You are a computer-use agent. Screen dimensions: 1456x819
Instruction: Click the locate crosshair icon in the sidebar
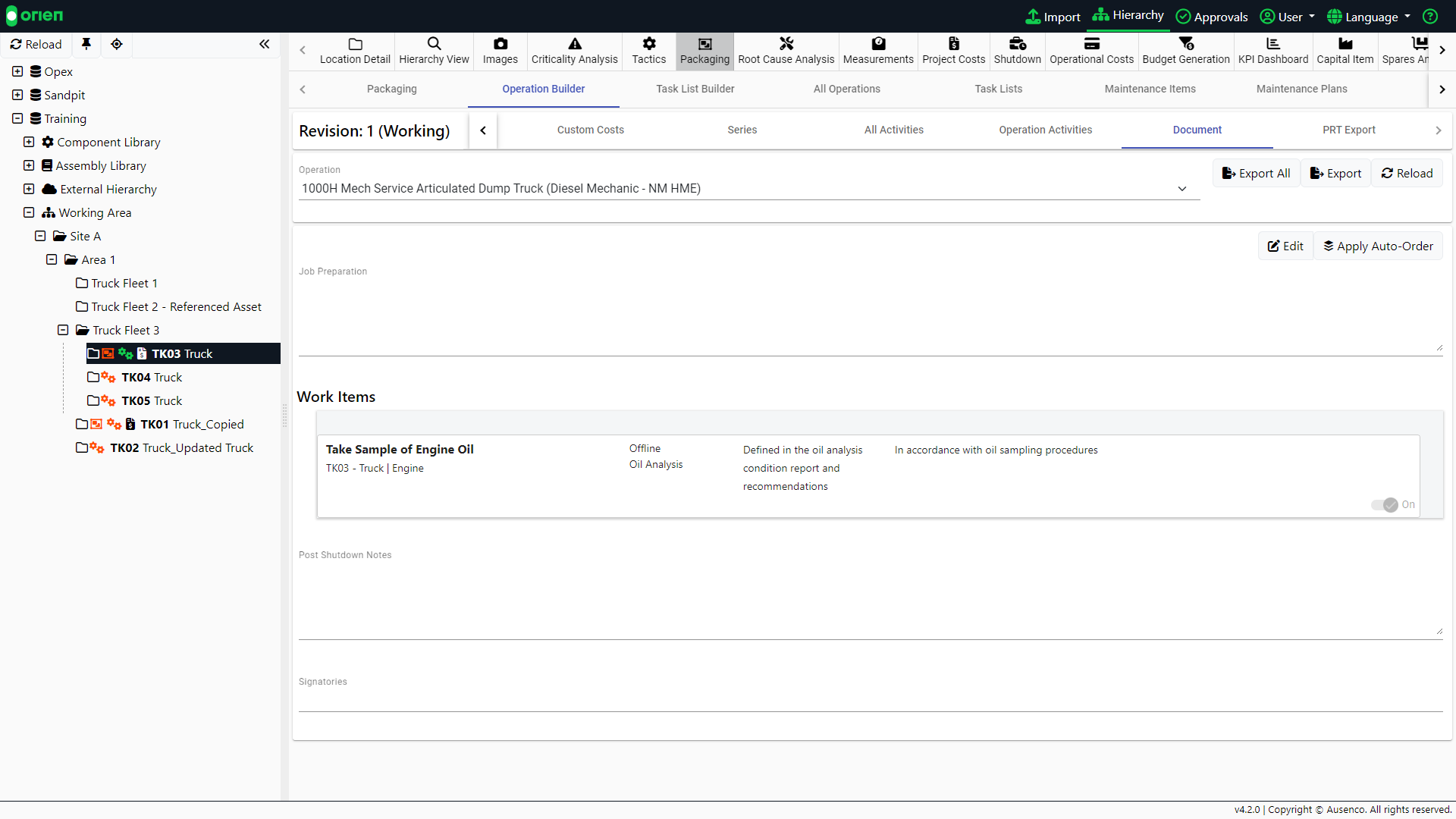coord(117,44)
